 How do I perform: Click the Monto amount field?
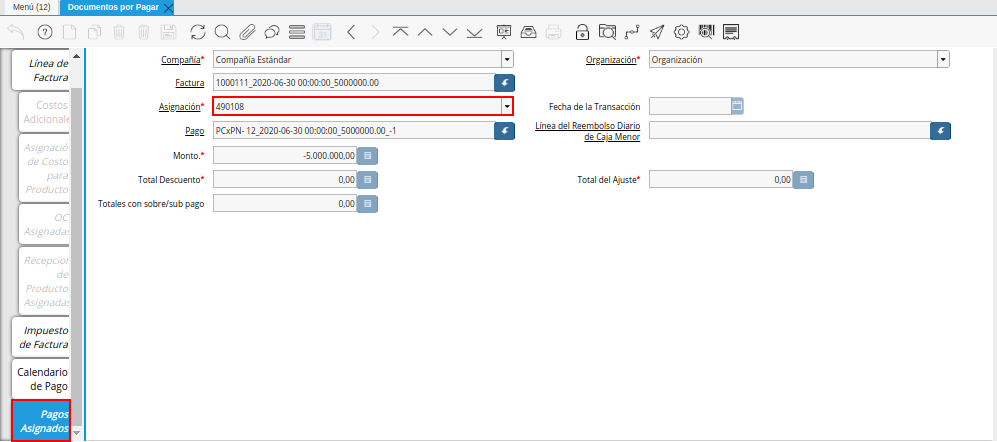285,155
